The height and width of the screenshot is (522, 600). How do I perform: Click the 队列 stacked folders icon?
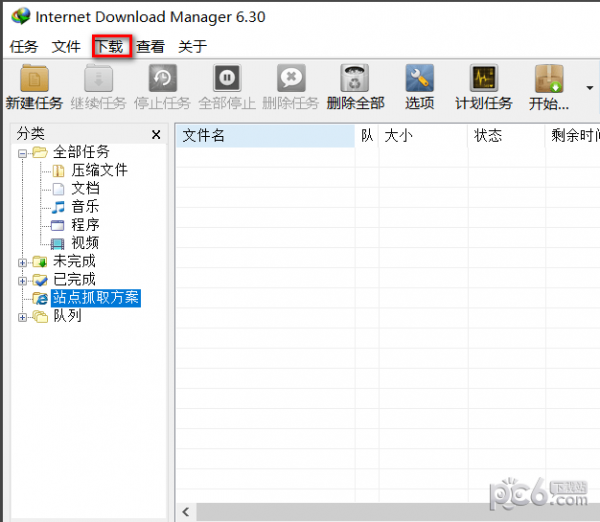pyautogui.click(x=40, y=316)
